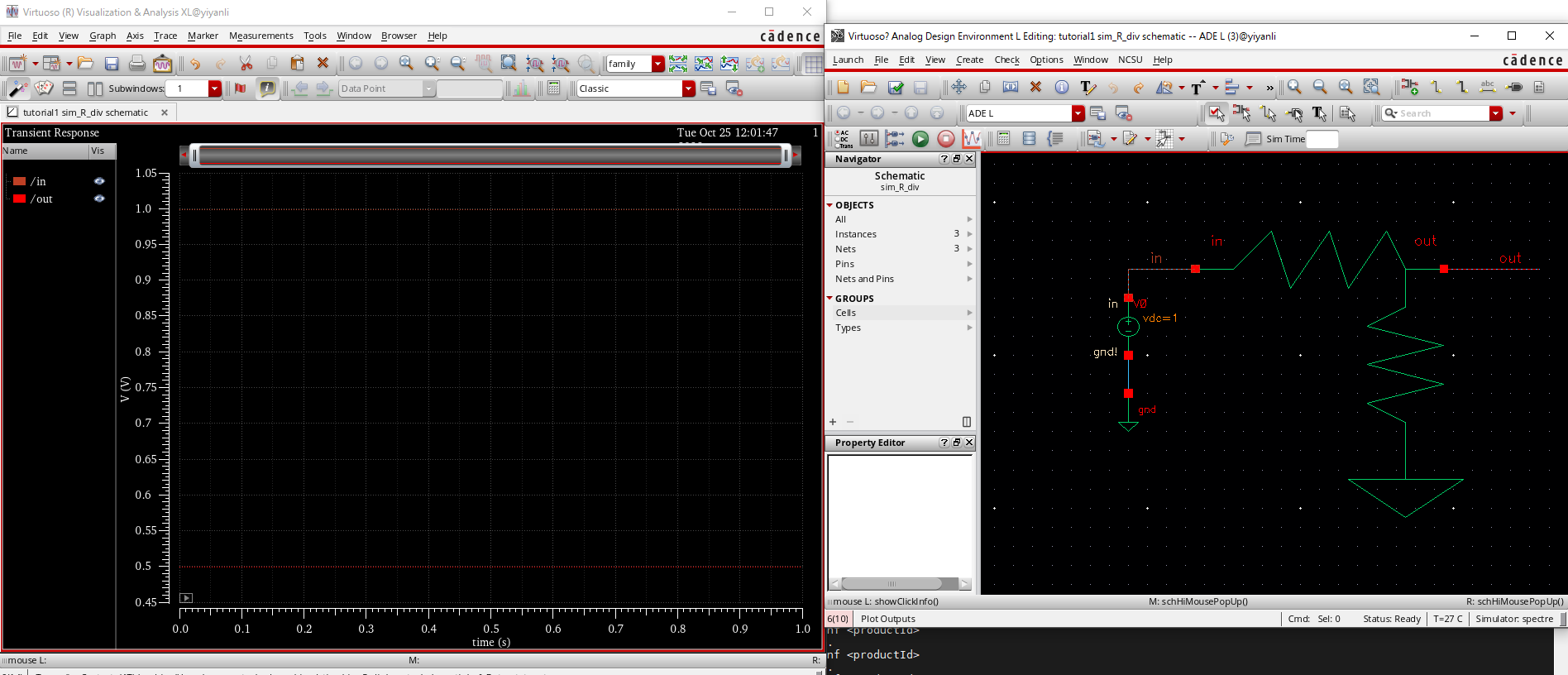Screen dimensions: 1568x675
Task: Save graph as image picture-frame icon
Action: [163, 63]
